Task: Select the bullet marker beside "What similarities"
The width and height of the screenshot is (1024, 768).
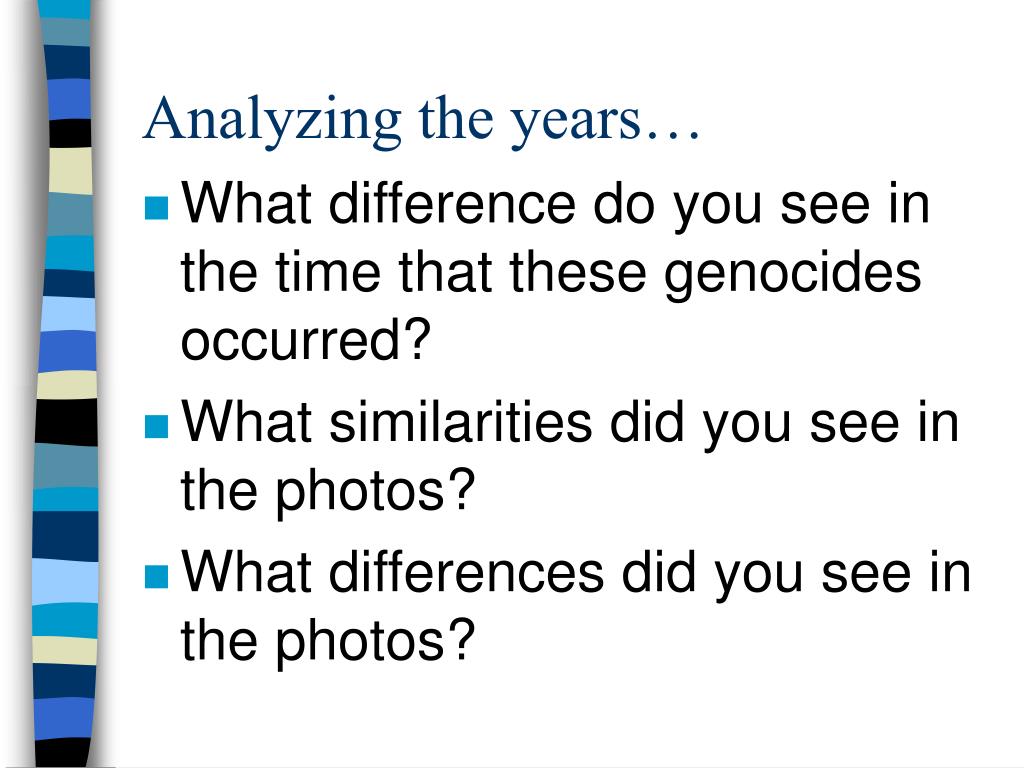Action: pyautogui.click(x=157, y=426)
